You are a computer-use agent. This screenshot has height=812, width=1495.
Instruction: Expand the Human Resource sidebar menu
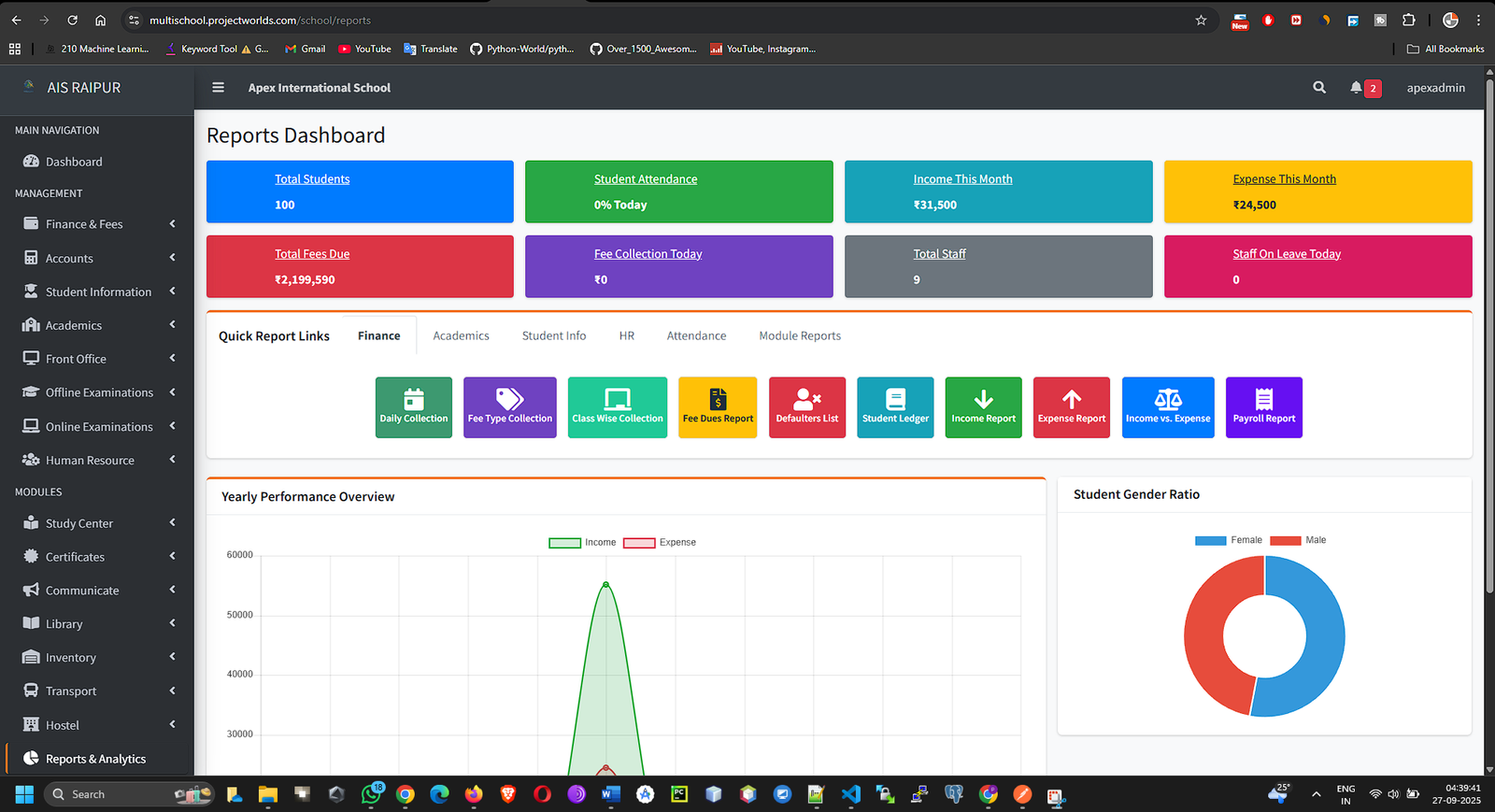(90, 461)
